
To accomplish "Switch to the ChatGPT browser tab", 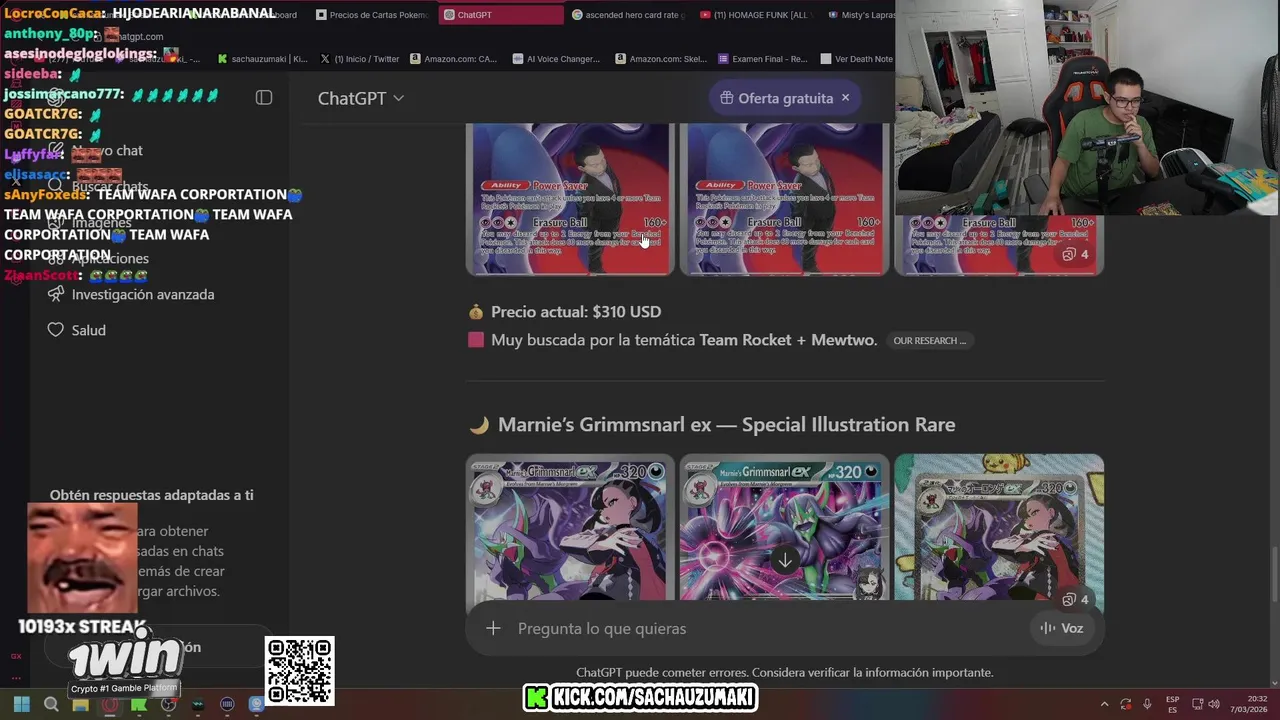I will point(500,15).
